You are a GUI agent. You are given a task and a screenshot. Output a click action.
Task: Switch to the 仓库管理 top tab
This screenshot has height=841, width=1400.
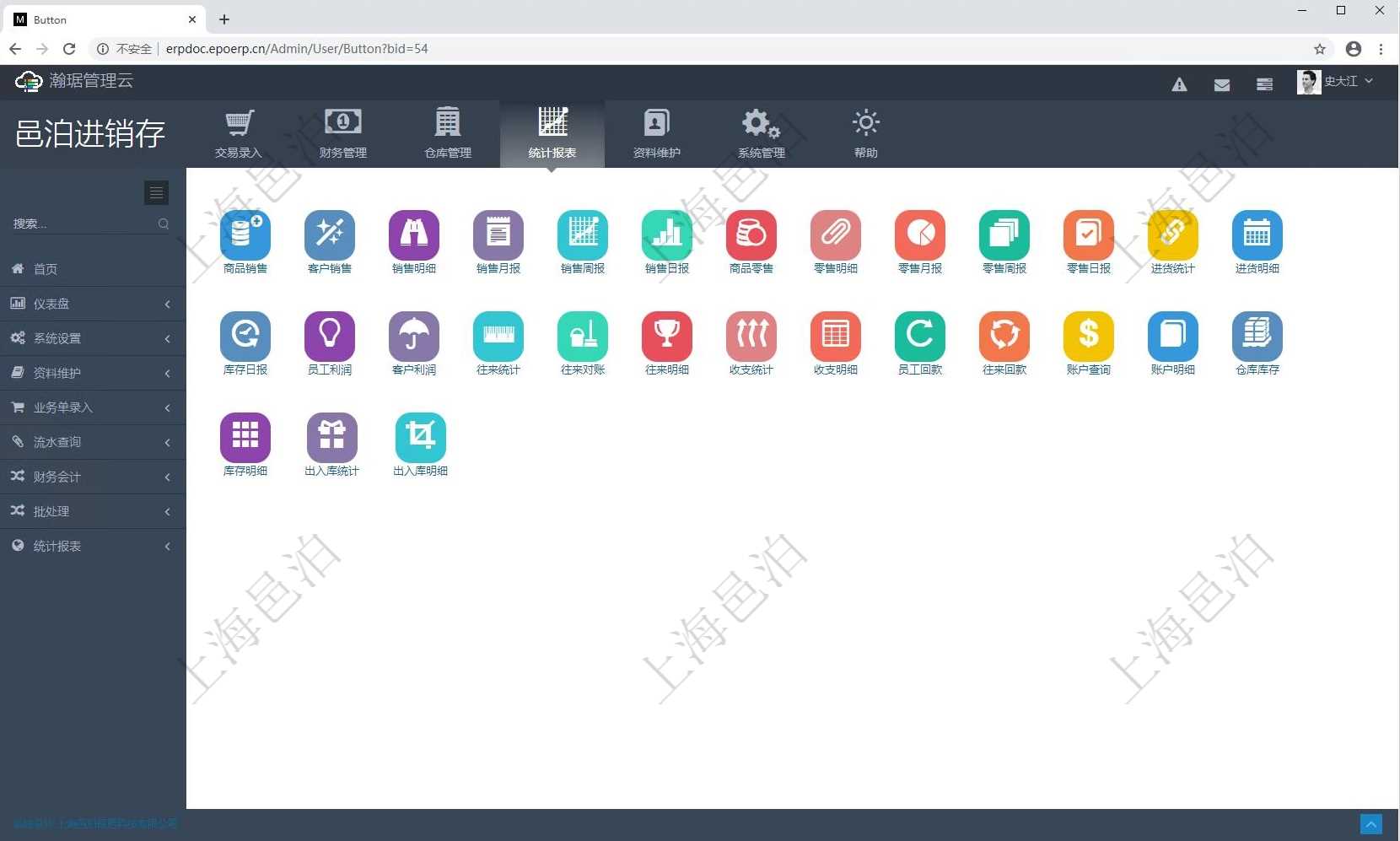pyautogui.click(x=447, y=134)
